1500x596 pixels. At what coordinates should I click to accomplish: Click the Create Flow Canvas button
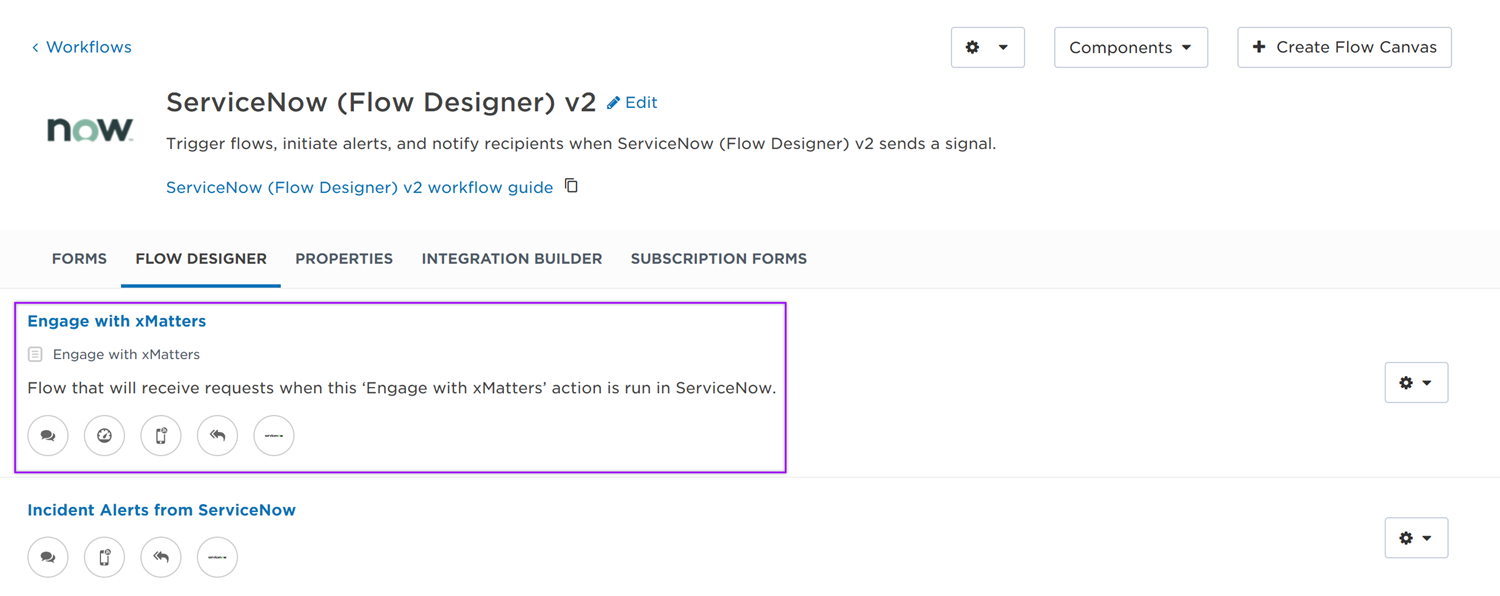coord(1344,47)
